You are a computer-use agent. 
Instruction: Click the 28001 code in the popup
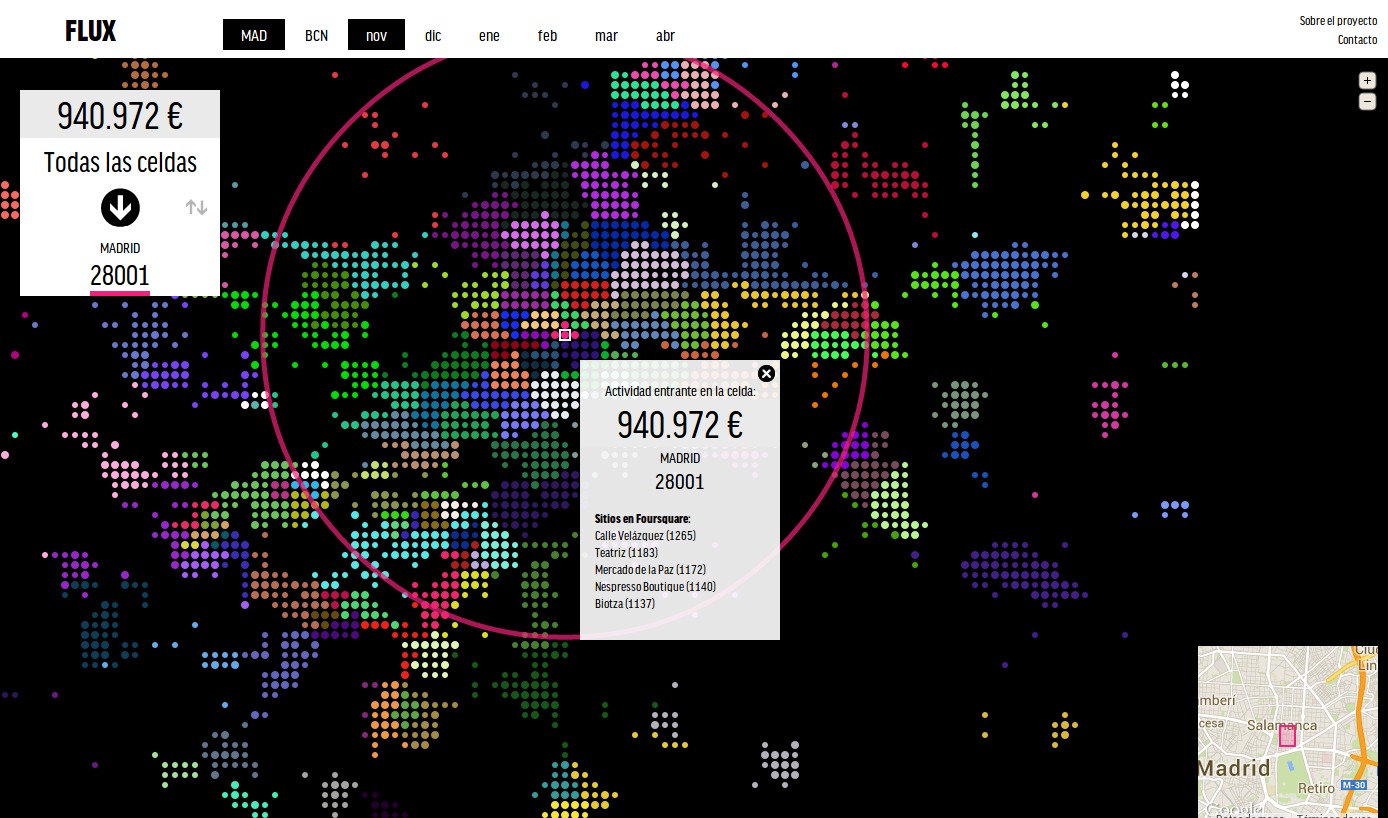pos(680,482)
